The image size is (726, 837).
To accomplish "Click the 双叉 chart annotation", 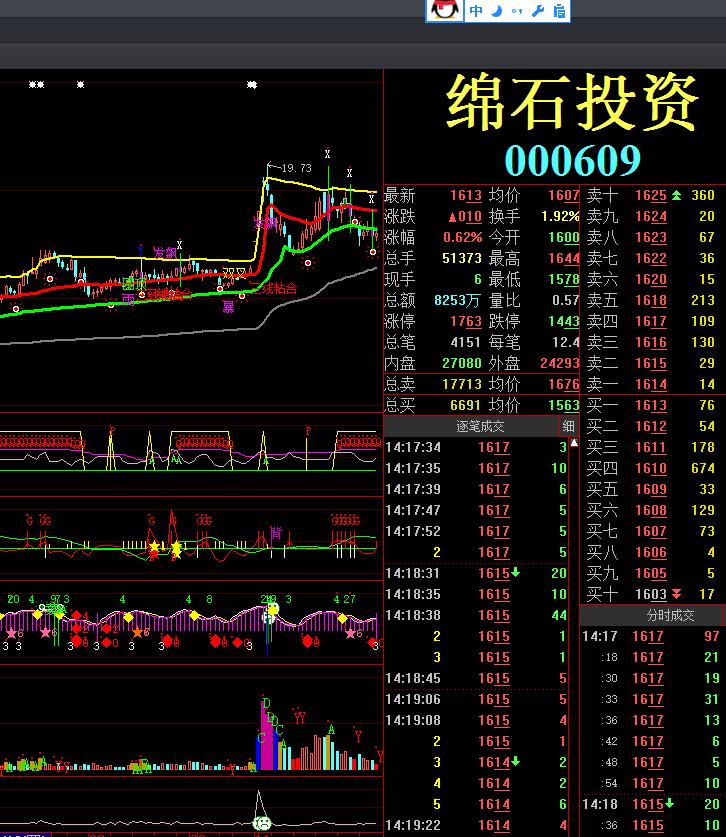I will pyautogui.click(x=234, y=273).
